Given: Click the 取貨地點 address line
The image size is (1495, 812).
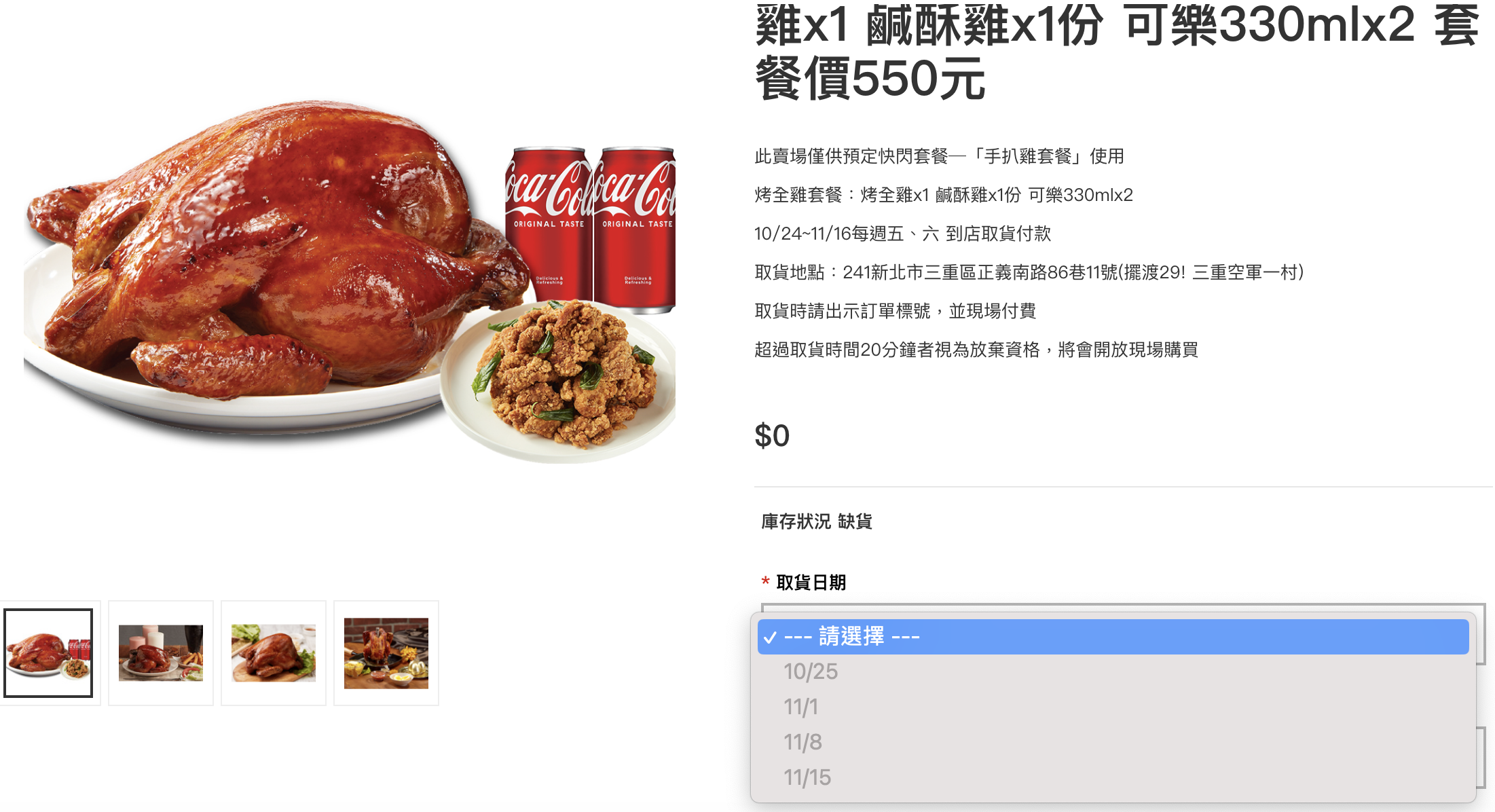Looking at the screenshot, I should click(x=1029, y=272).
